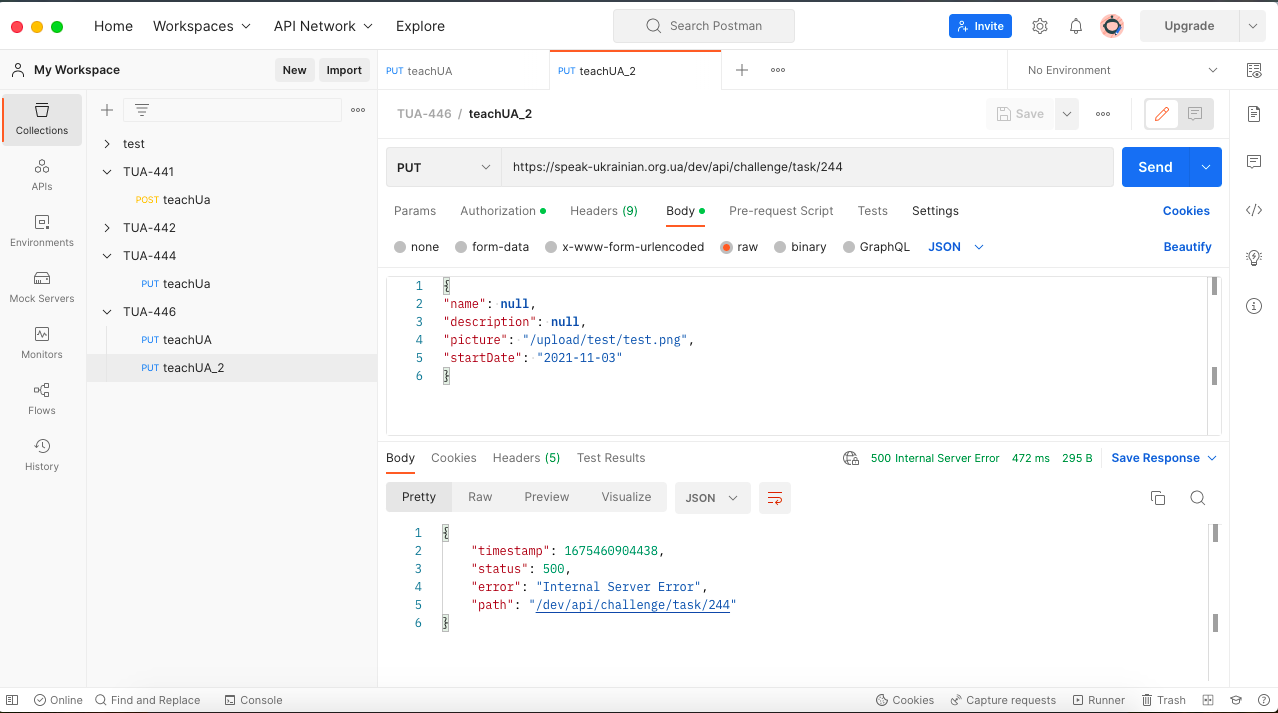Expand the test collection
The height and width of the screenshot is (713, 1278).
tap(107, 144)
